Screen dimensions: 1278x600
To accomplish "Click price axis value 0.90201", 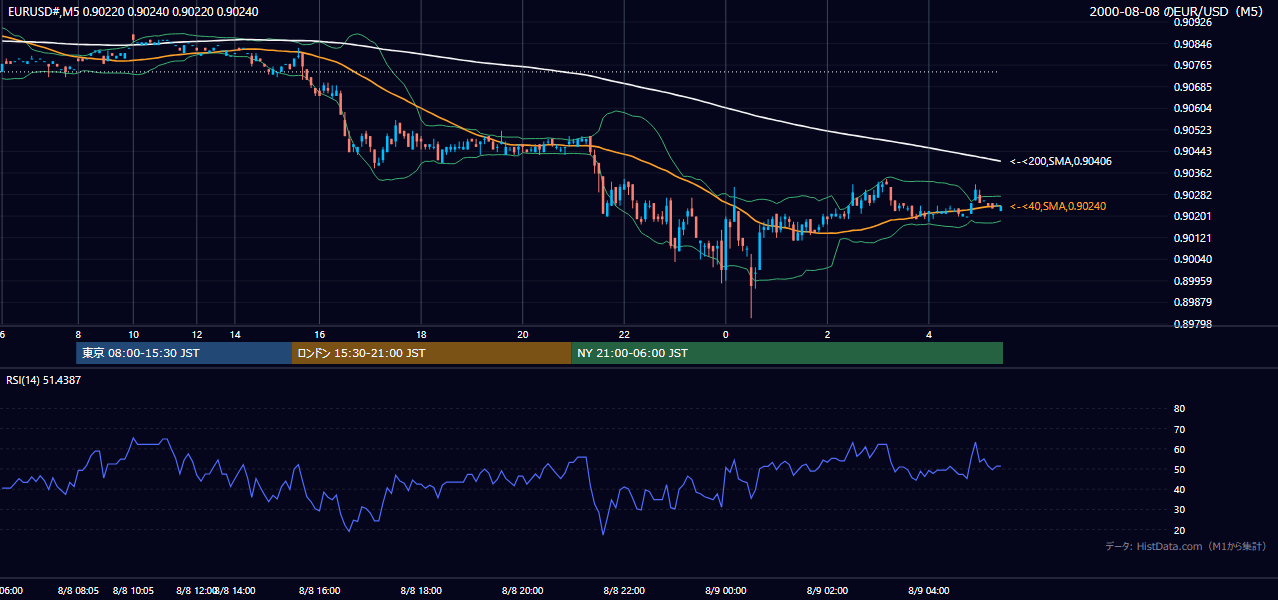I will [1193, 216].
